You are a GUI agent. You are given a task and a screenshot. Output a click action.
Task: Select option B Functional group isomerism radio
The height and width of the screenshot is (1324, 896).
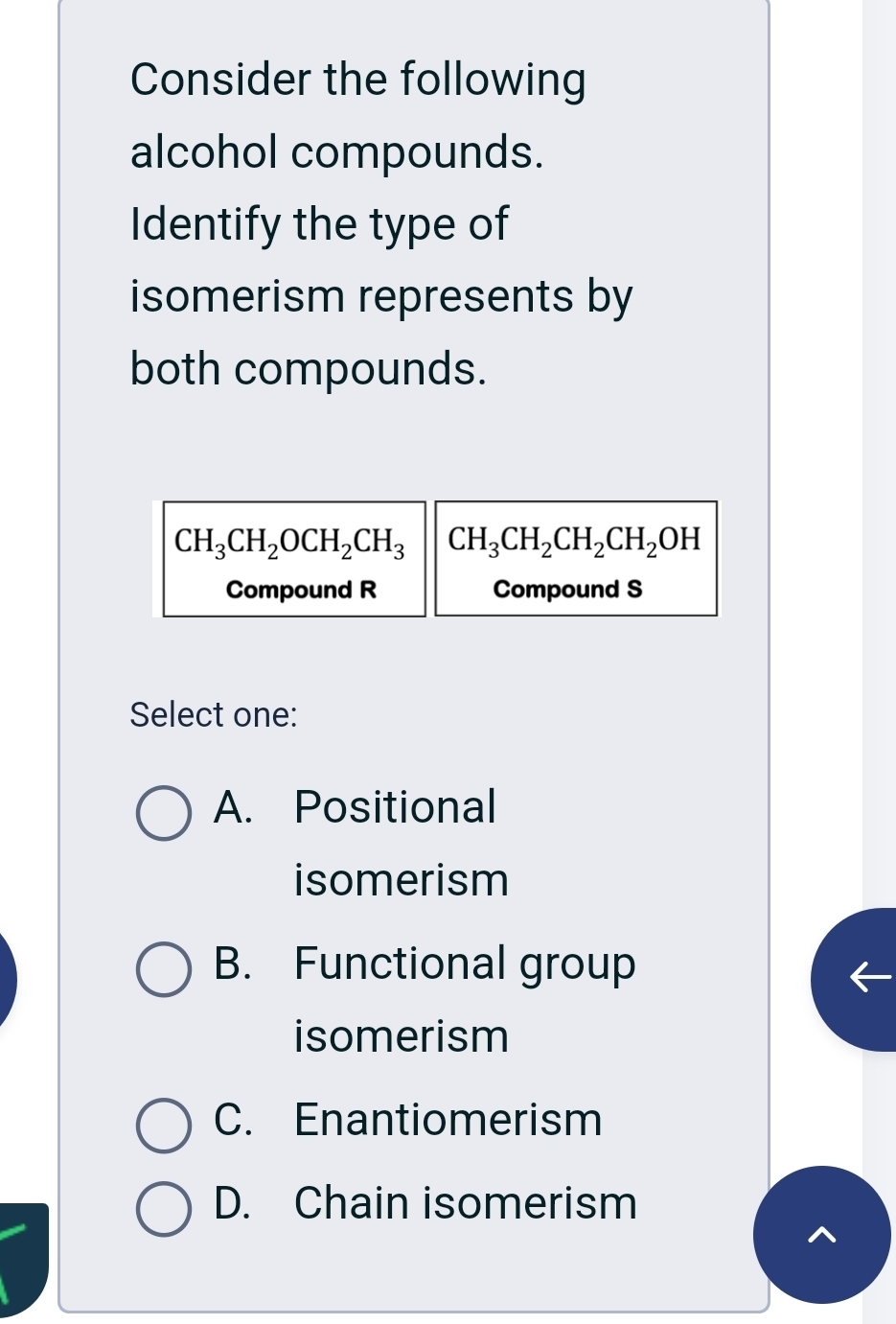click(x=164, y=969)
